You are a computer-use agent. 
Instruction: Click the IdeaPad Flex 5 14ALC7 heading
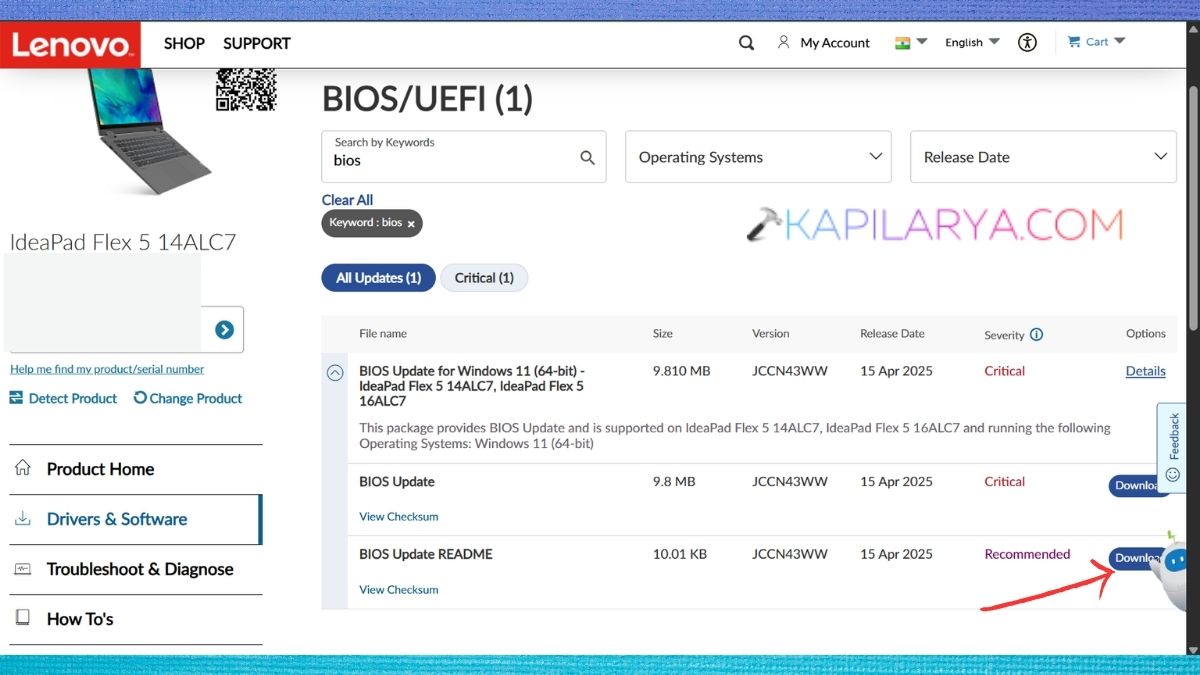[123, 242]
